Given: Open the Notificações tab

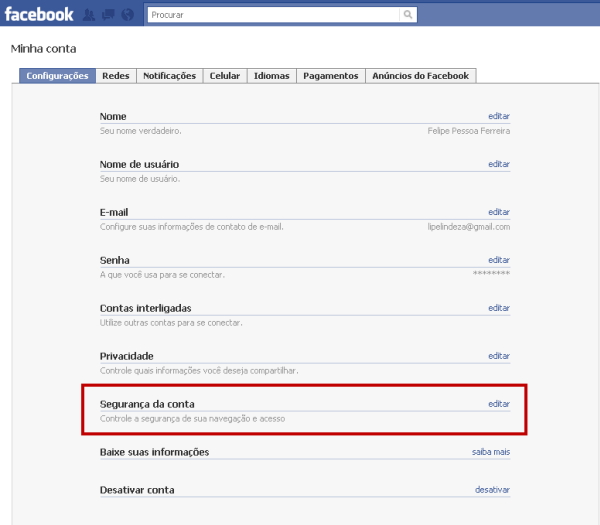Looking at the screenshot, I should (170, 76).
